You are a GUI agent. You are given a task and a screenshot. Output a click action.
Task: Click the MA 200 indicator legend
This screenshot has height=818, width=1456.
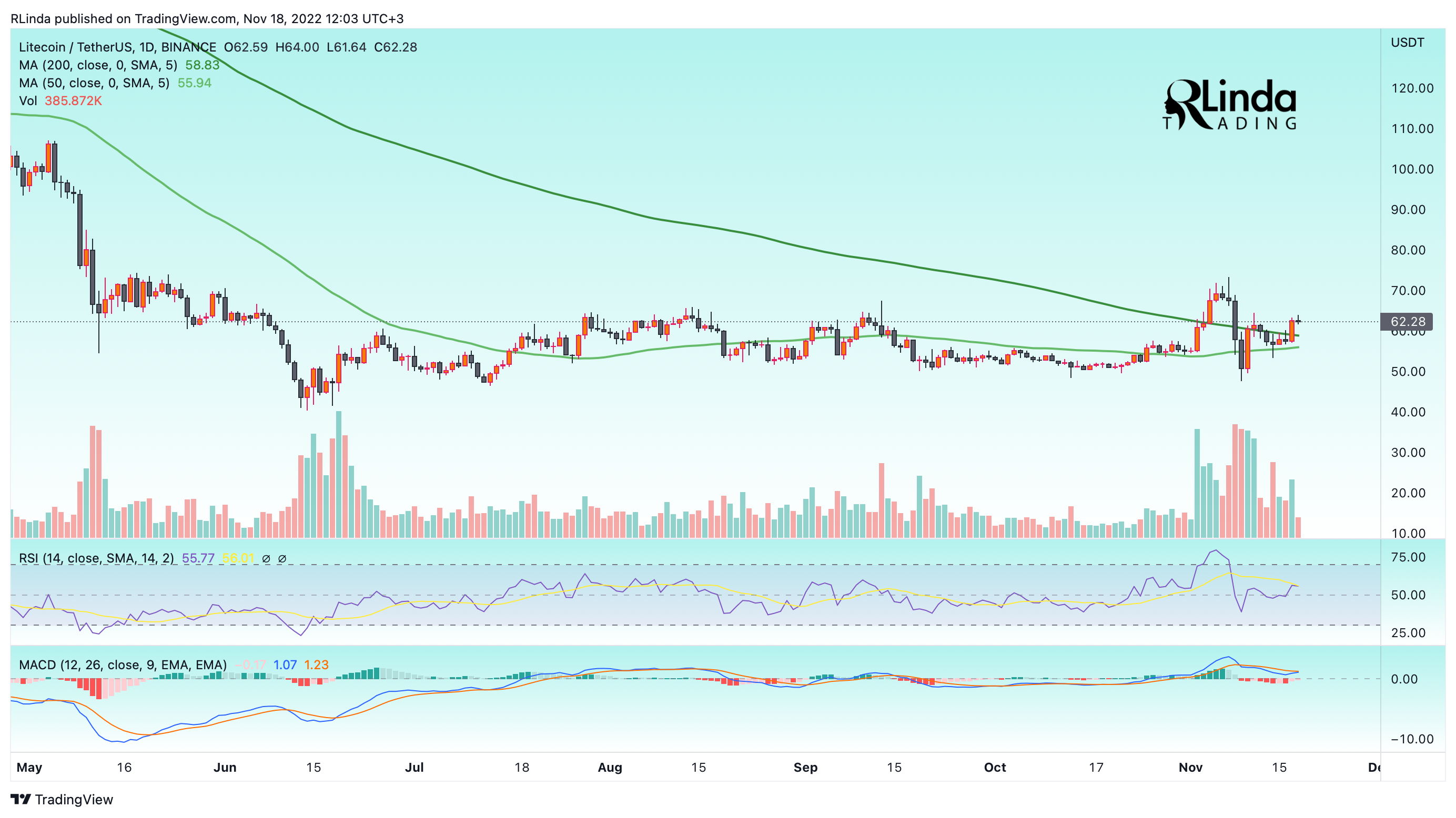pos(98,65)
